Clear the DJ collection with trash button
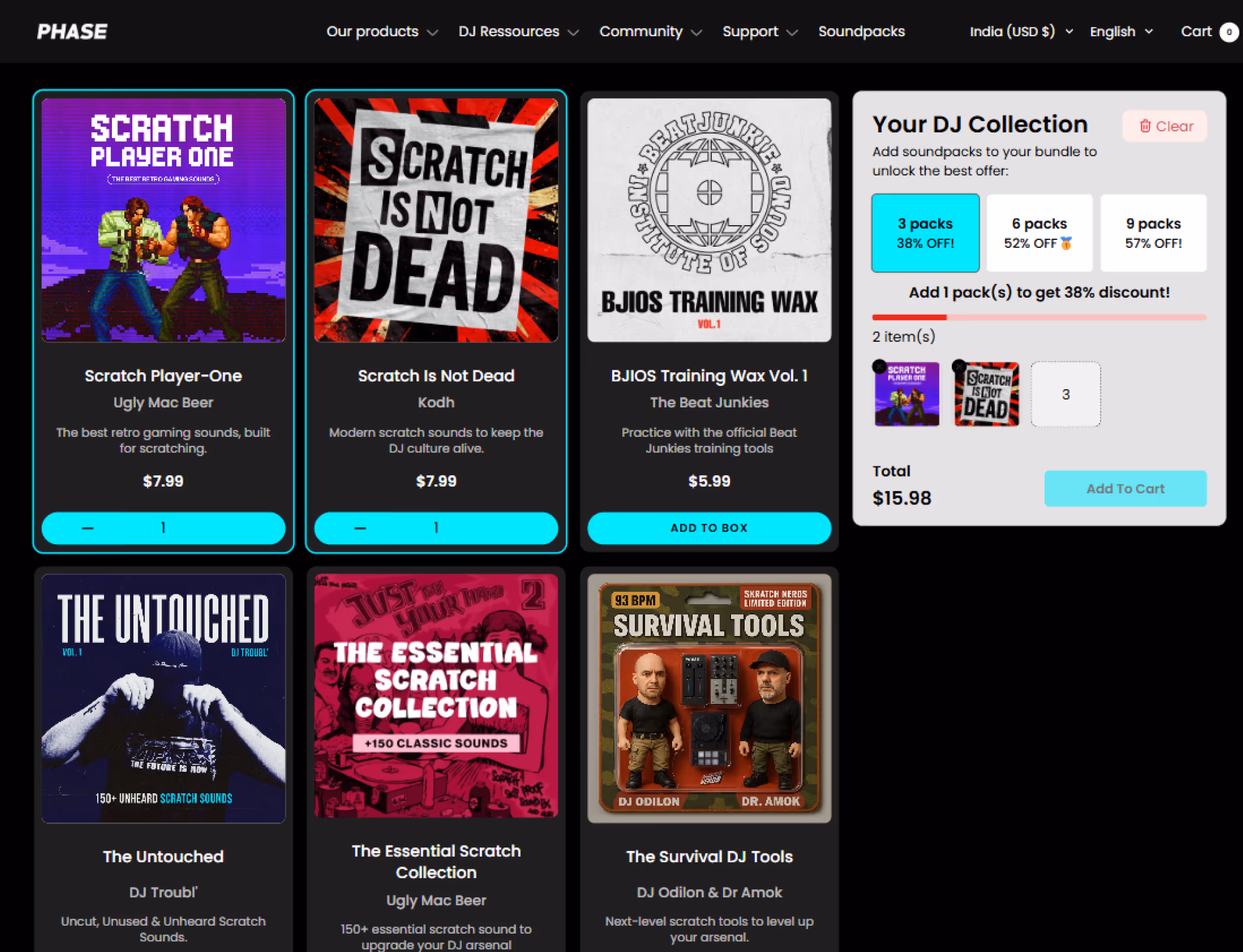Viewport: 1243px width, 952px height. (x=1164, y=126)
